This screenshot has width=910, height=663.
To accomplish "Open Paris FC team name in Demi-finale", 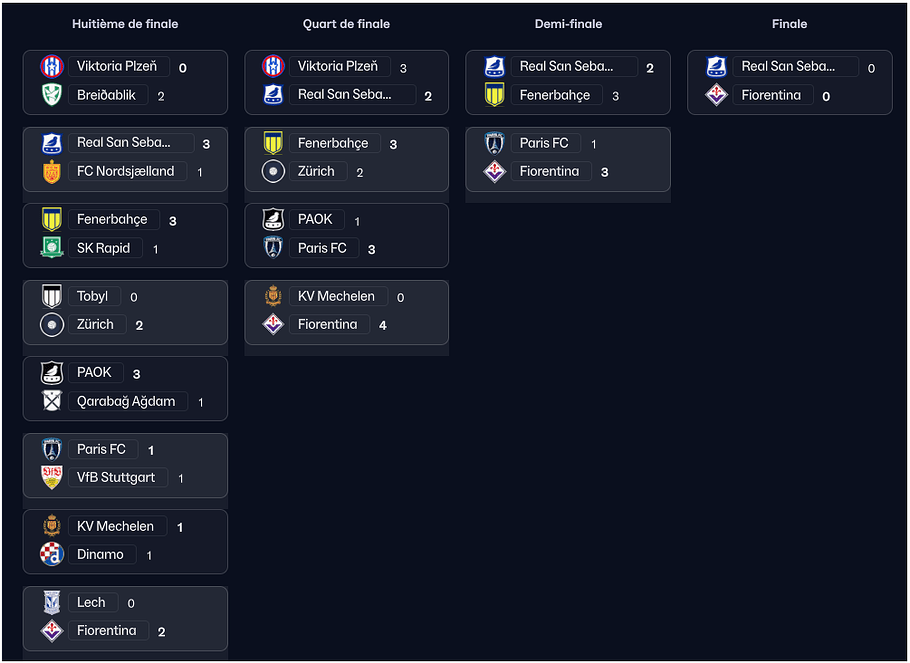I will coord(545,143).
